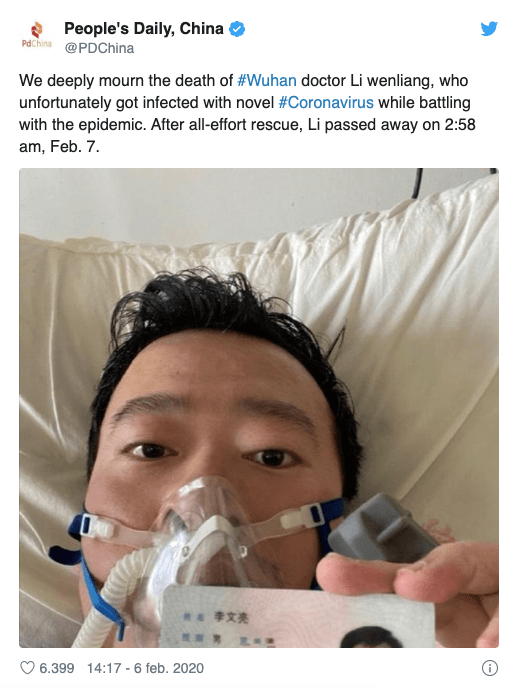Screen dimensions: 517x687
Task: Like the tweet with the heart icon
Action: click(27, 668)
